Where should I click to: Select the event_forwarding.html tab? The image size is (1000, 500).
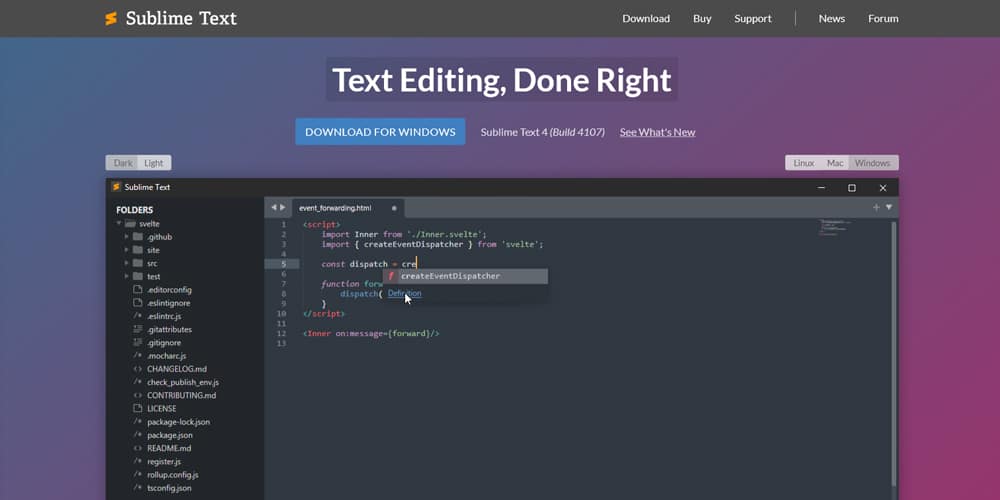tap(348, 208)
